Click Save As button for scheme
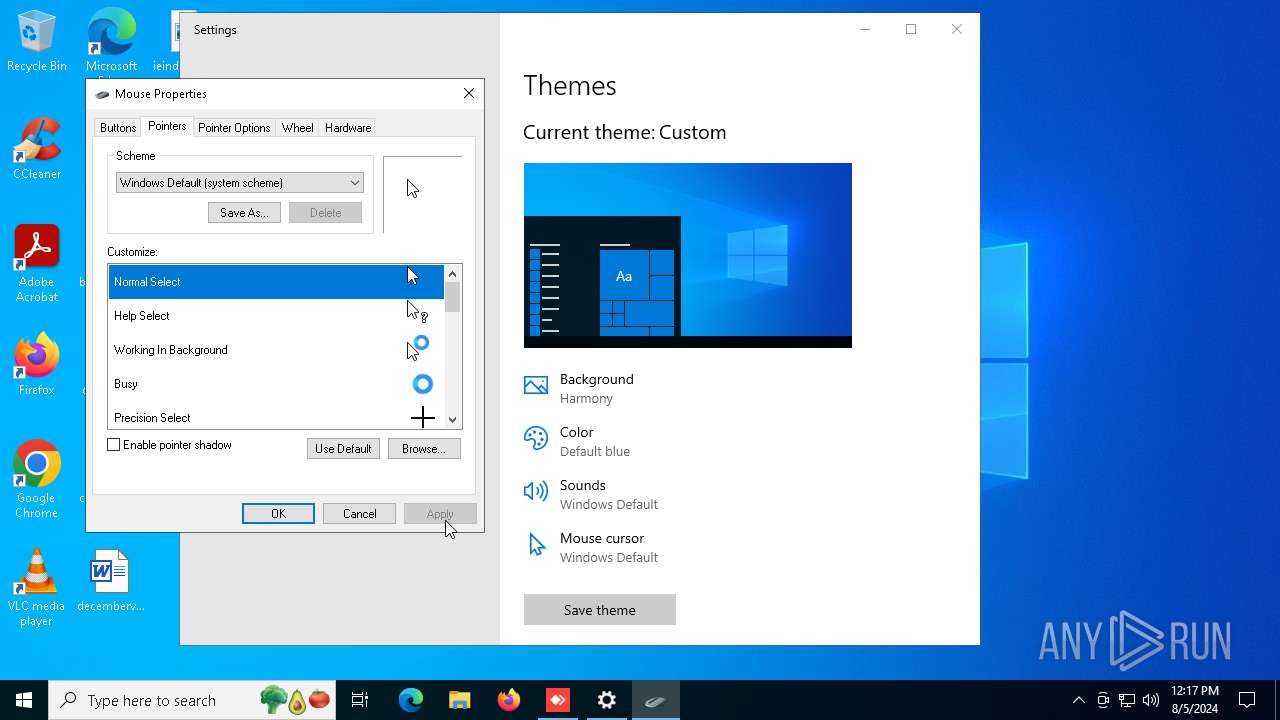The width and height of the screenshot is (1280, 720). tap(244, 213)
